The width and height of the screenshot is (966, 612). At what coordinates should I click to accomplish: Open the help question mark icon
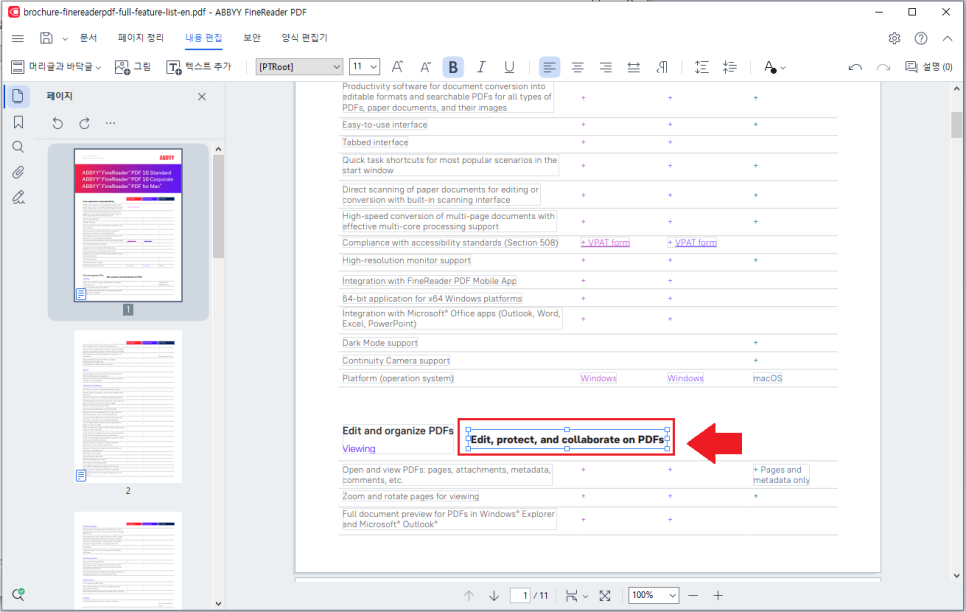click(921, 38)
